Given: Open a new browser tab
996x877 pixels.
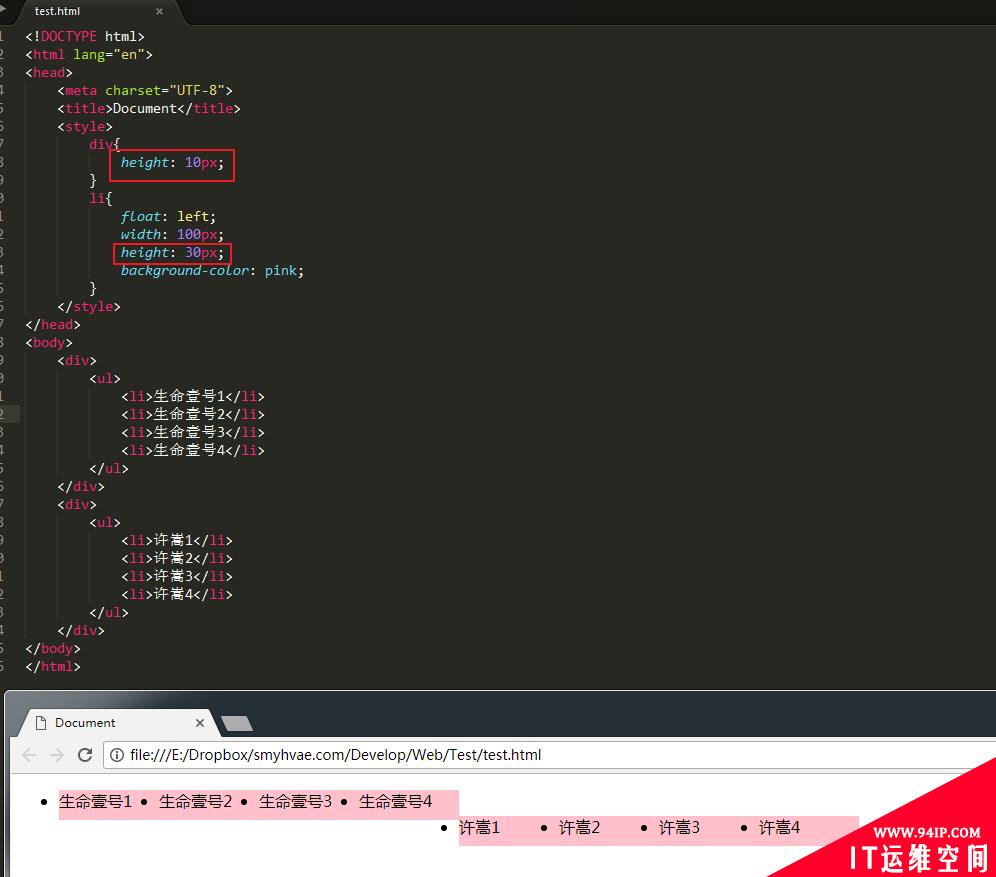Looking at the screenshot, I should pyautogui.click(x=237, y=723).
